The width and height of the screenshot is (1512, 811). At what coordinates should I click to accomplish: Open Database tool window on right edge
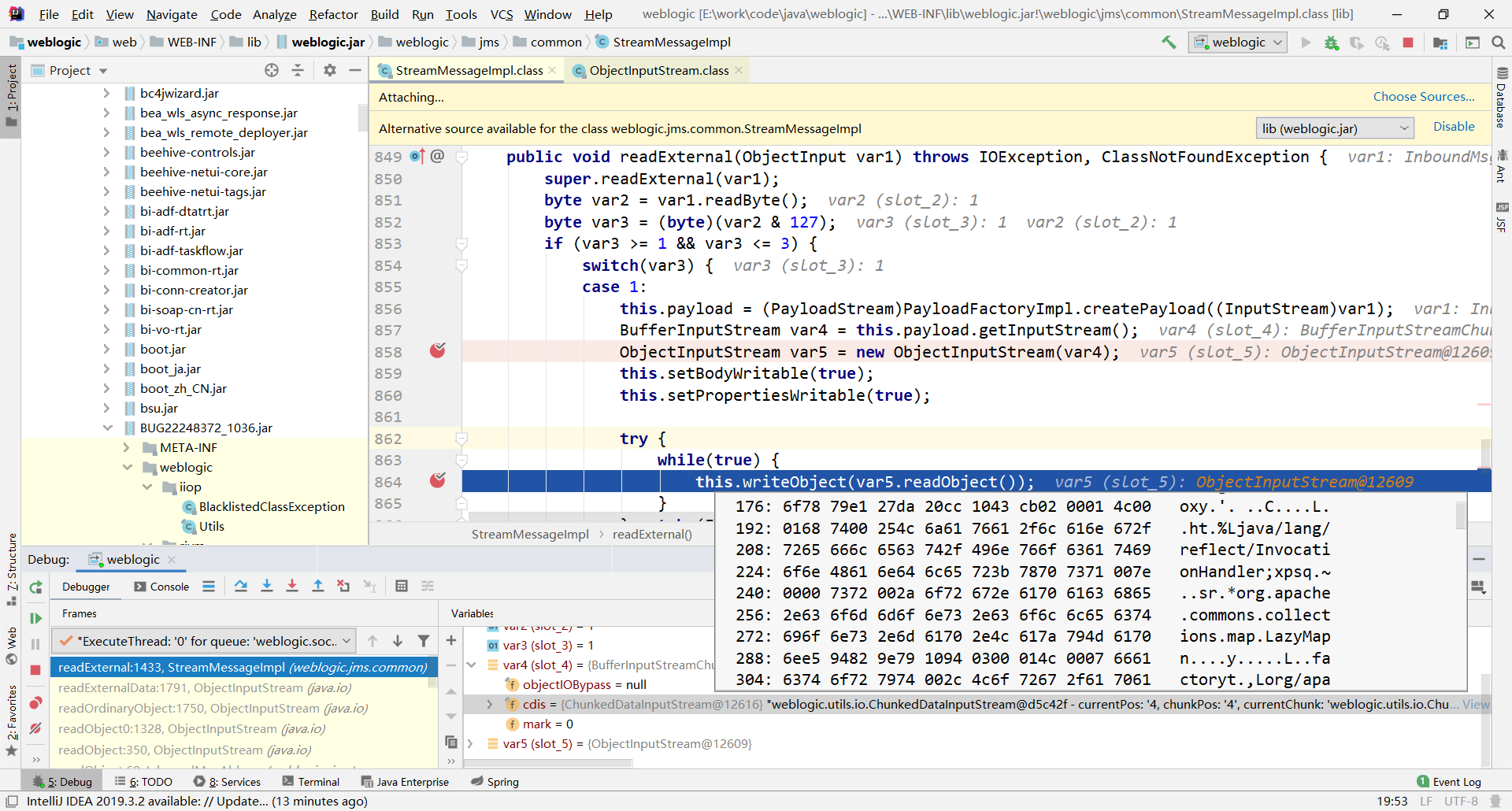1502,97
